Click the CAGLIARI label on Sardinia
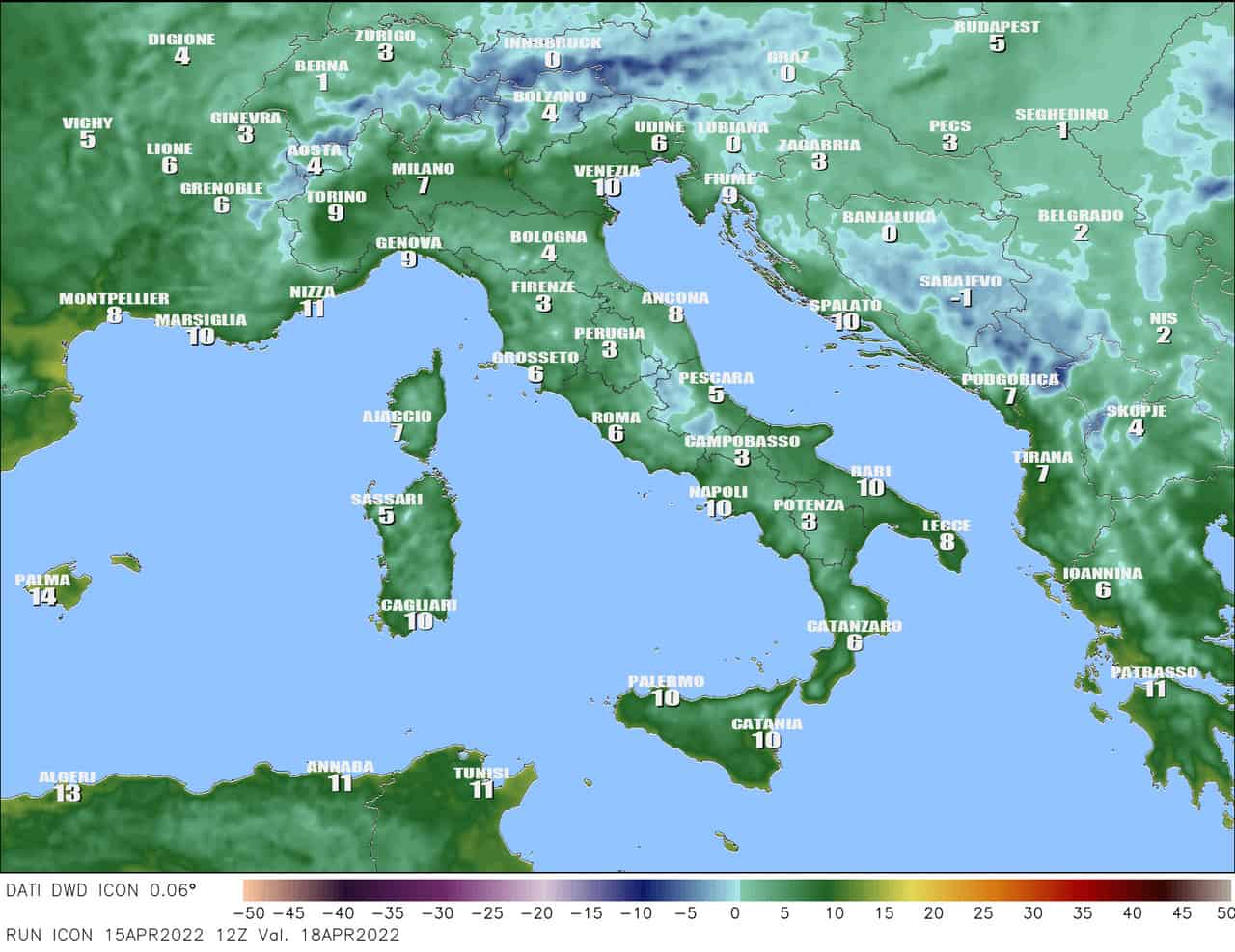1235x952 pixels. (419, 605)
